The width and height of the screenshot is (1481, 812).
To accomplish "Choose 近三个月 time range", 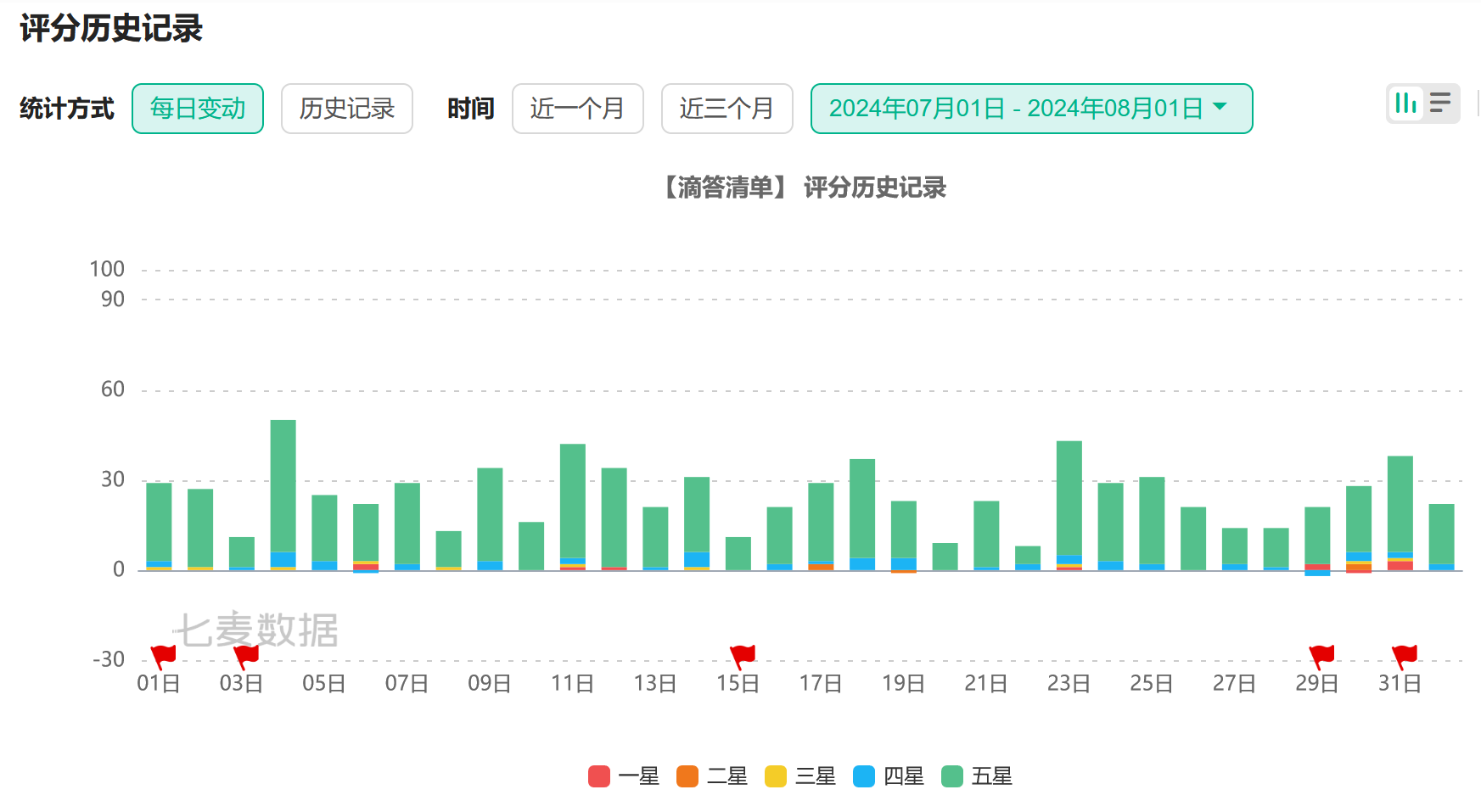I will point(727,109).
